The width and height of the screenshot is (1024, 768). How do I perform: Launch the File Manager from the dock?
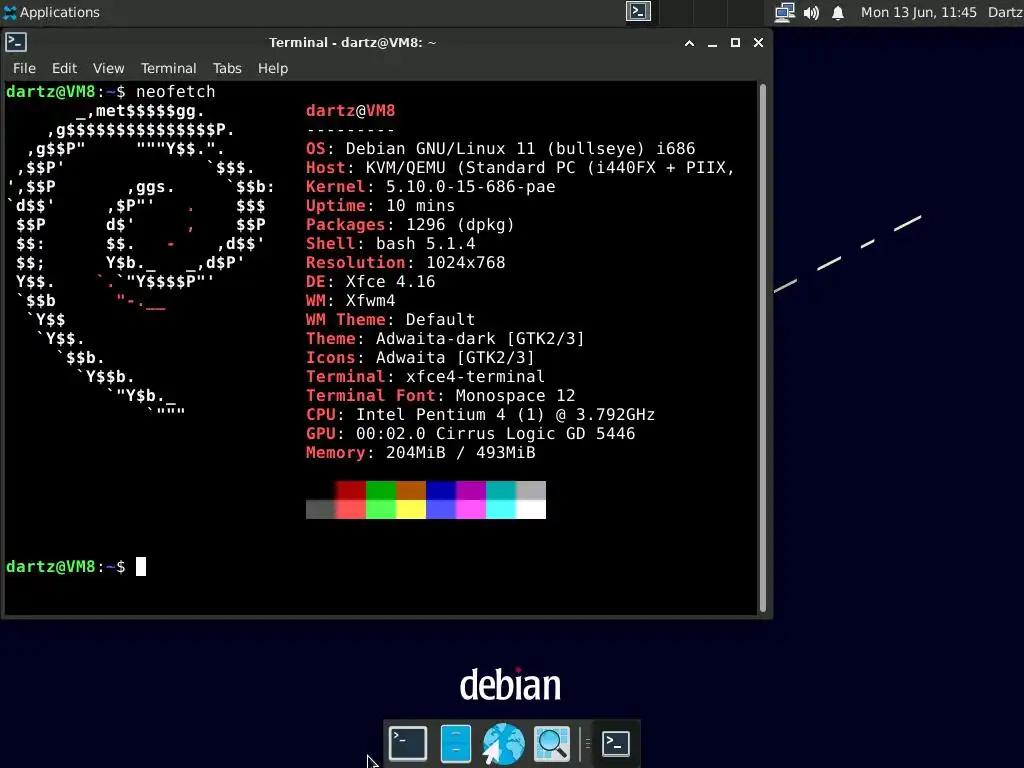(456, 743)
